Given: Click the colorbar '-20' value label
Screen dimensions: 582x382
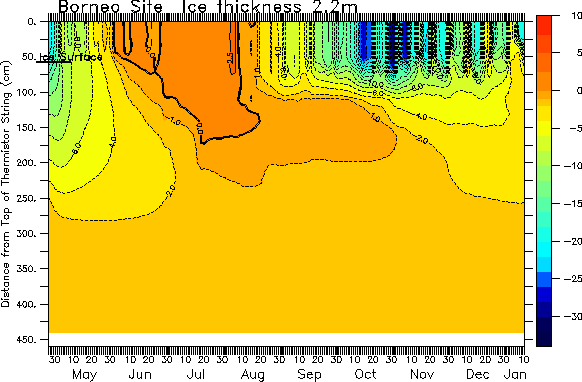Looking at the screenshot, I should [x=573, y=241].
